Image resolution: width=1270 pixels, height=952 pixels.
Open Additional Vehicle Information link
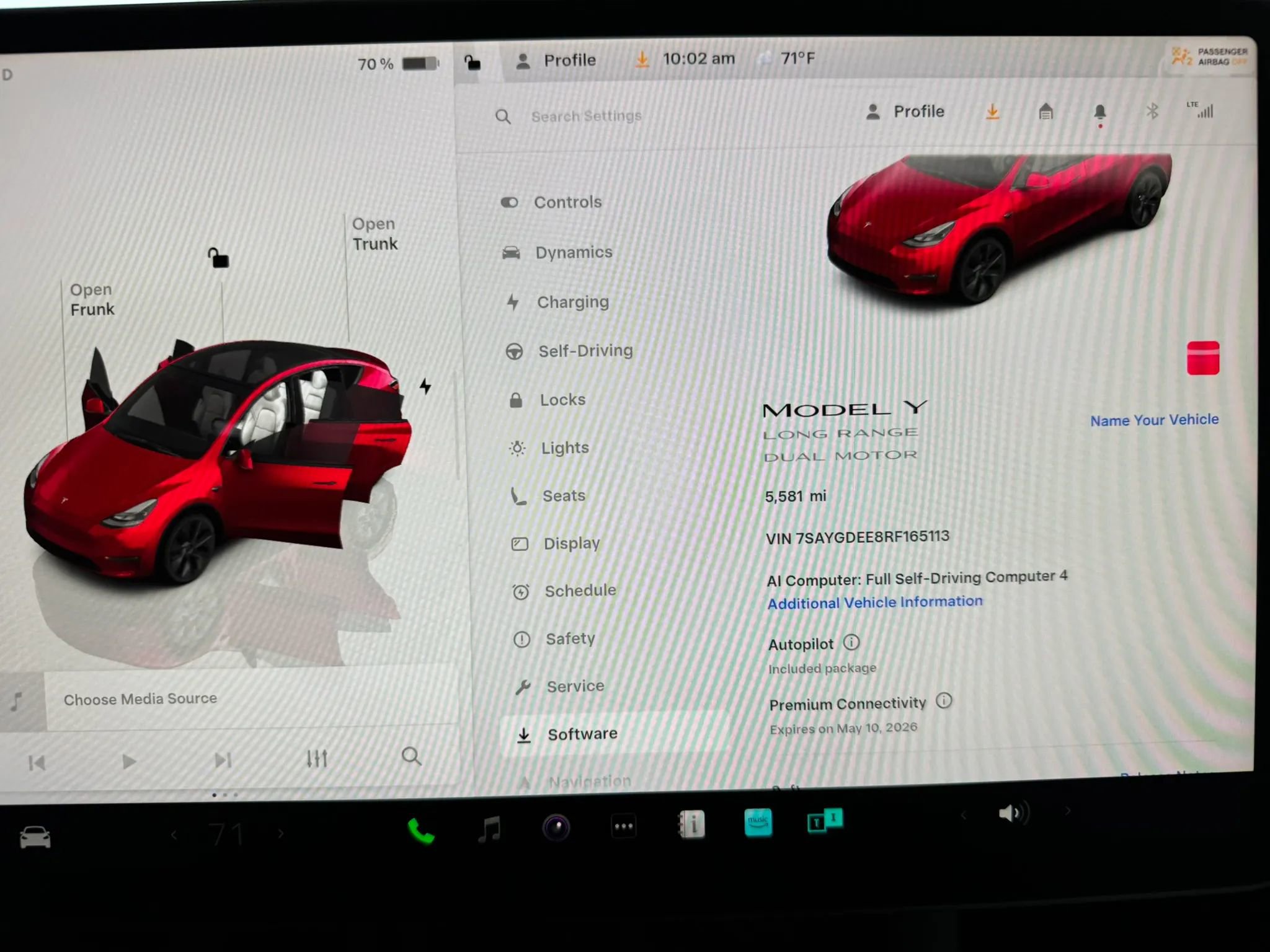point(875,602)
